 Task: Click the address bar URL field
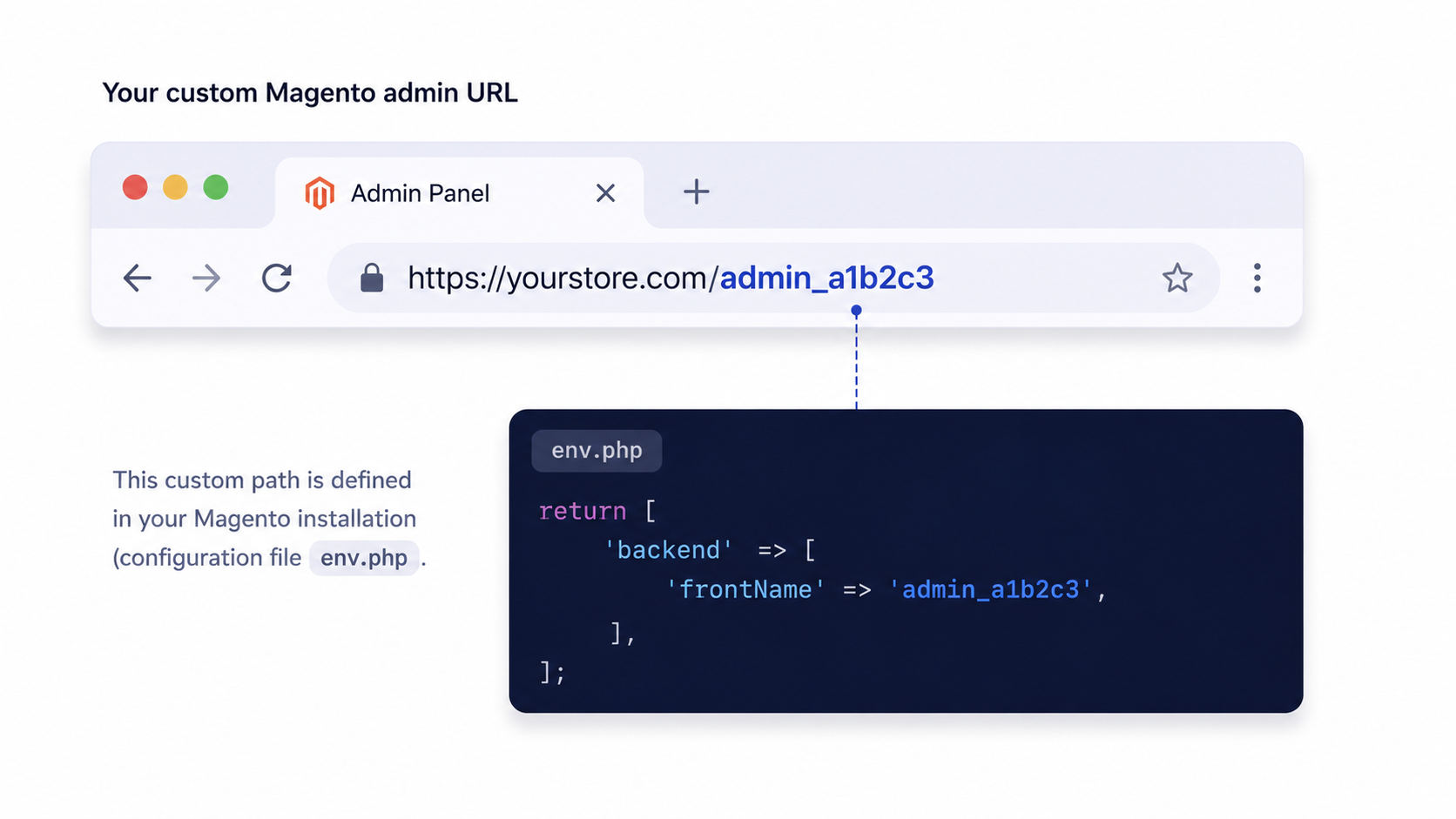pos(772,279)
